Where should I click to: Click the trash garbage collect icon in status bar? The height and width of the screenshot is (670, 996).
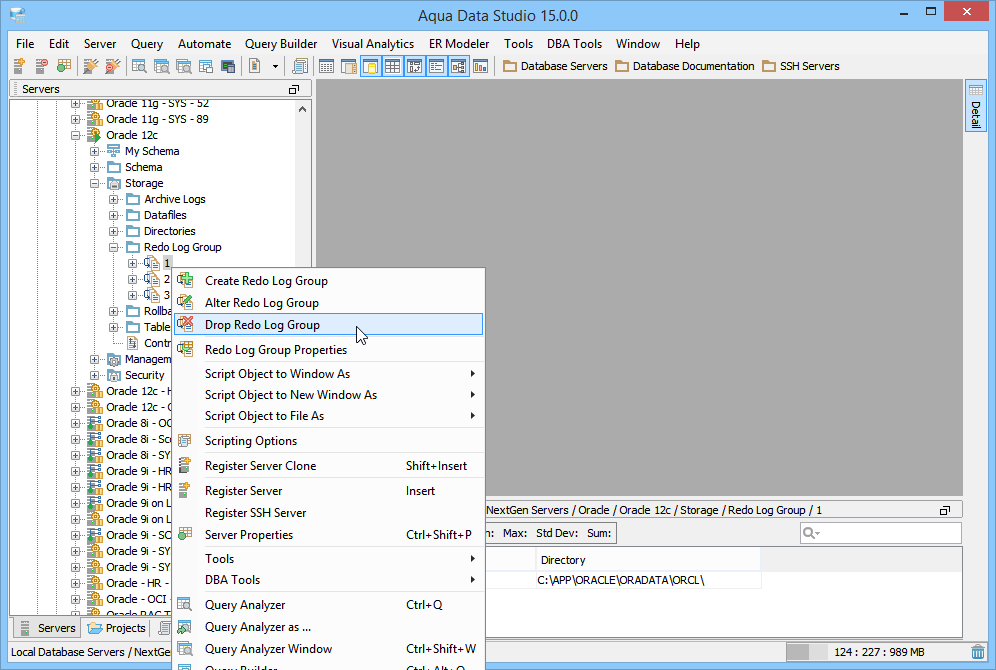click(978, 652)
